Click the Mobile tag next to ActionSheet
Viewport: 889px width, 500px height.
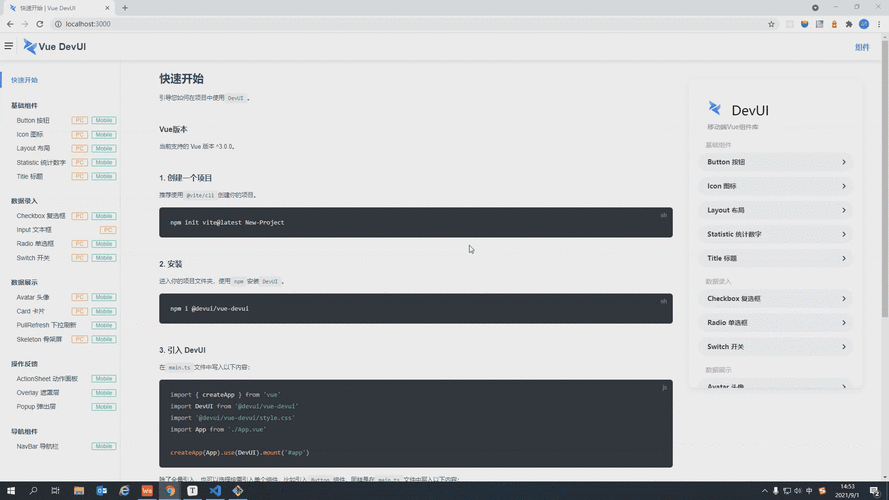coord(104,379)
